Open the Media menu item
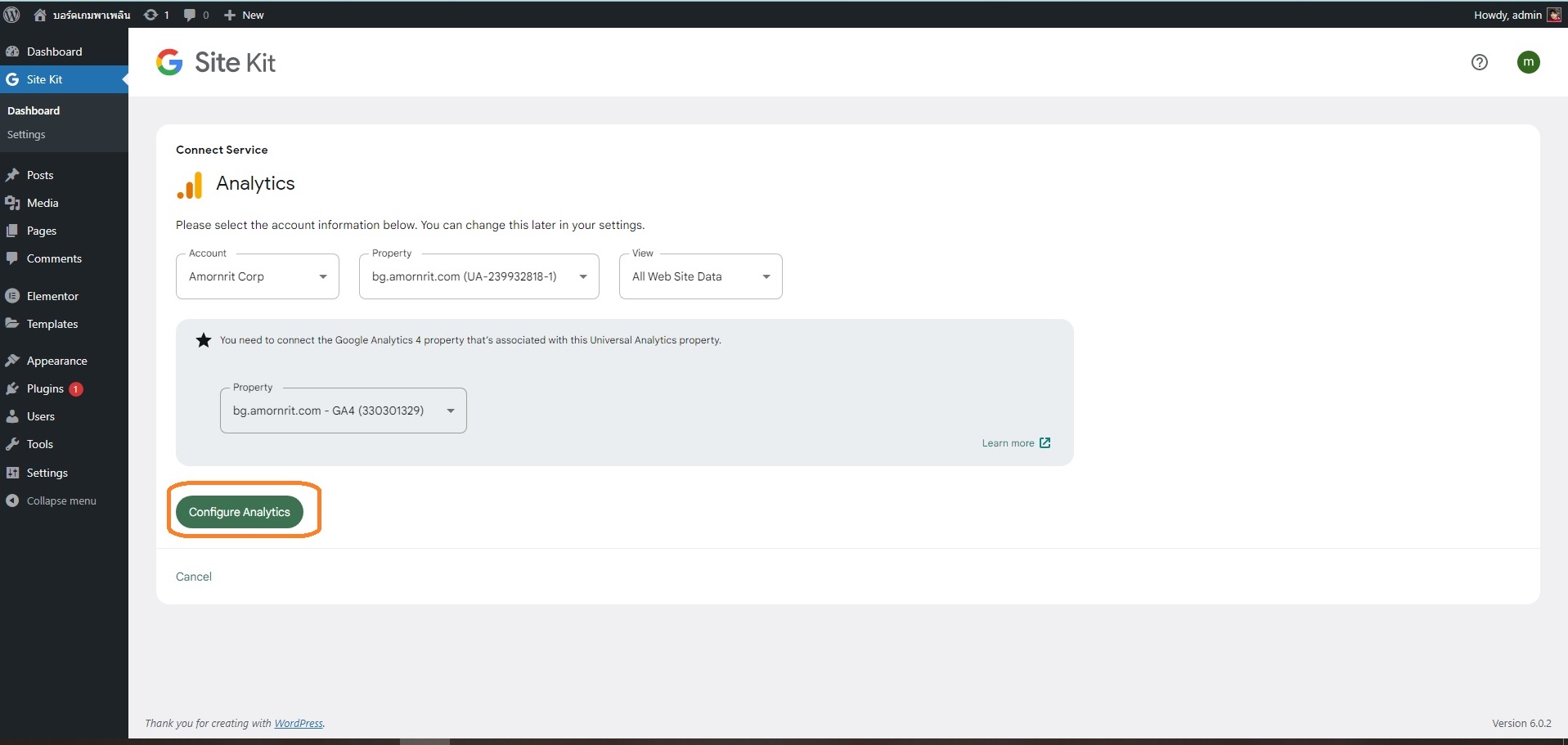 point(43,203)
